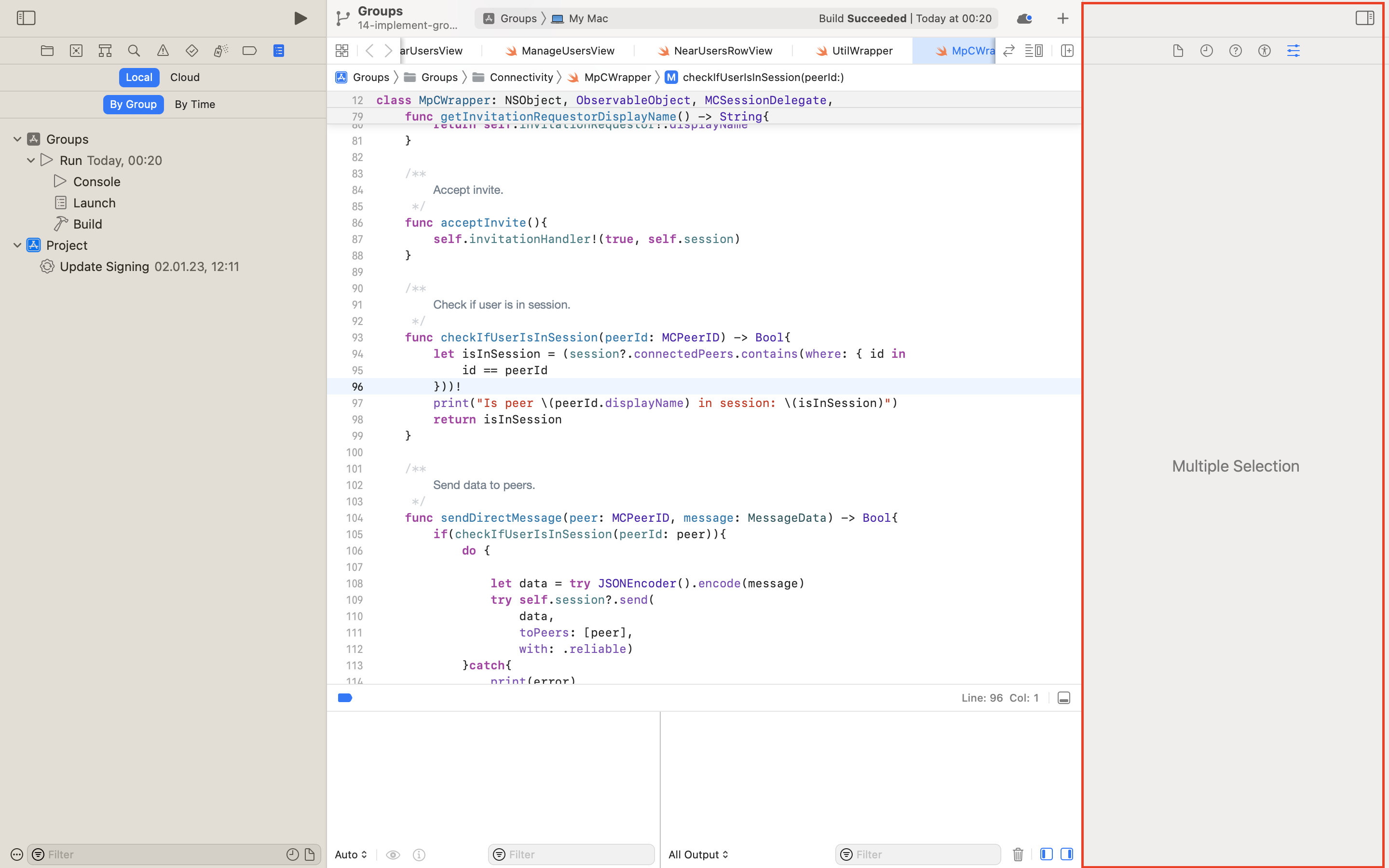Screen dimensions: 1389x868
Task: Open the Debug navigator icon
Action: coord(221,51)
